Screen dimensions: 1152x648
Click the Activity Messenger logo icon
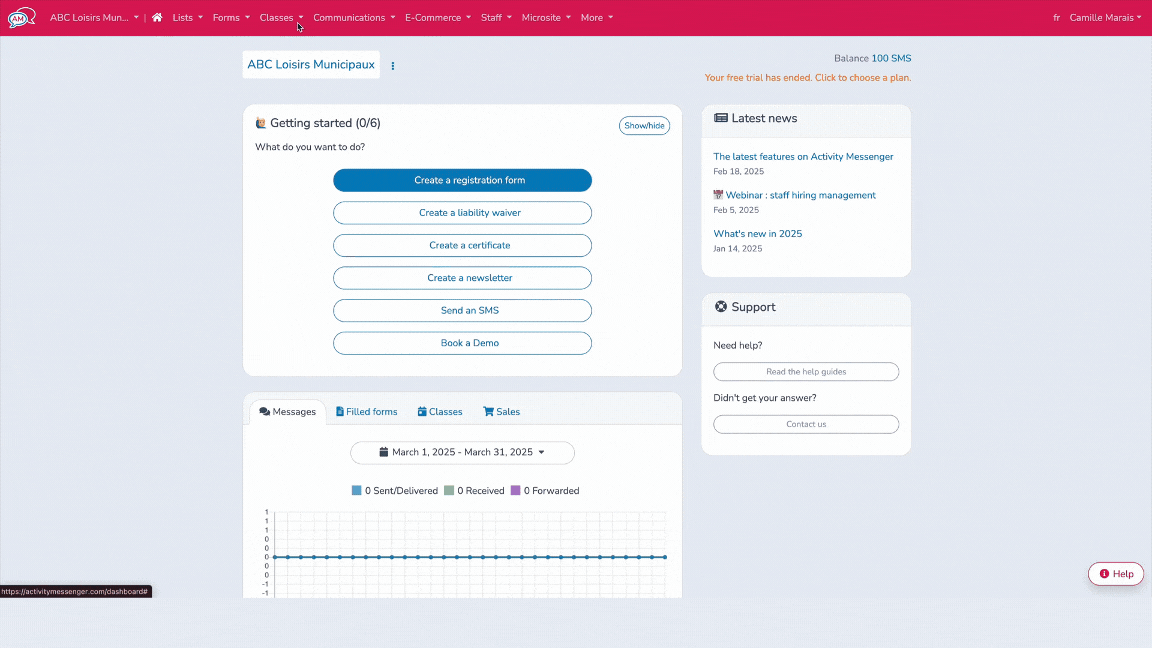pos(21,17)
